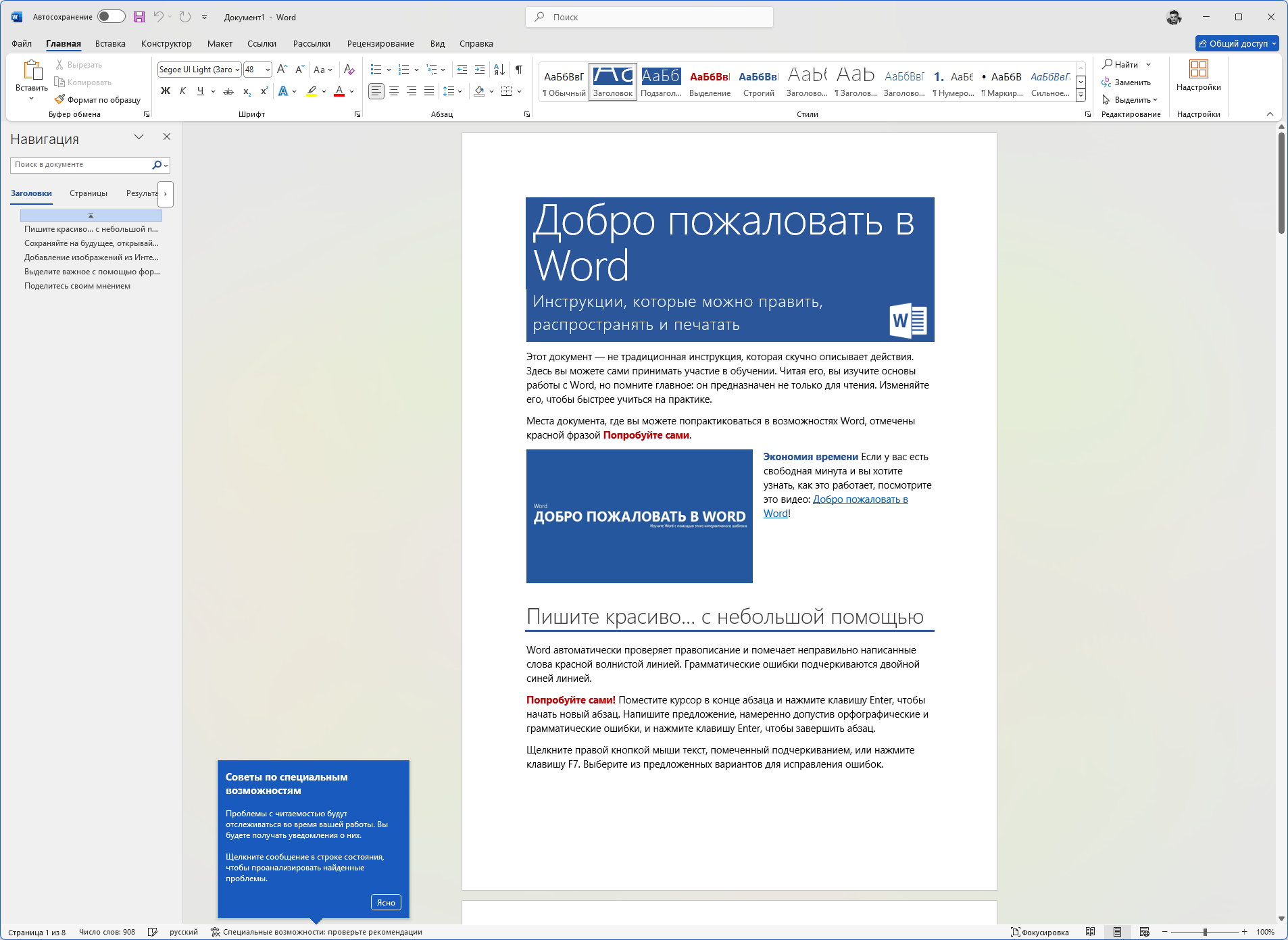Apply yellow text highlight color

tap(312, 91)
